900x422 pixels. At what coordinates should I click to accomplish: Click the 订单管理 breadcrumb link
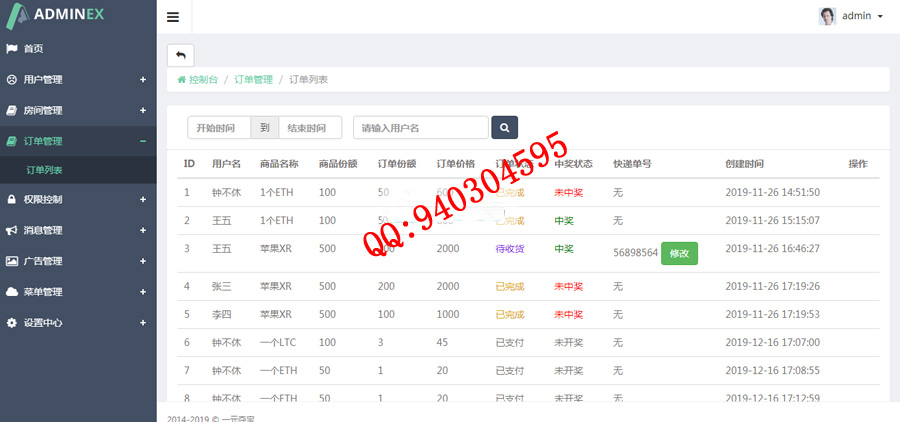point(253,79)
